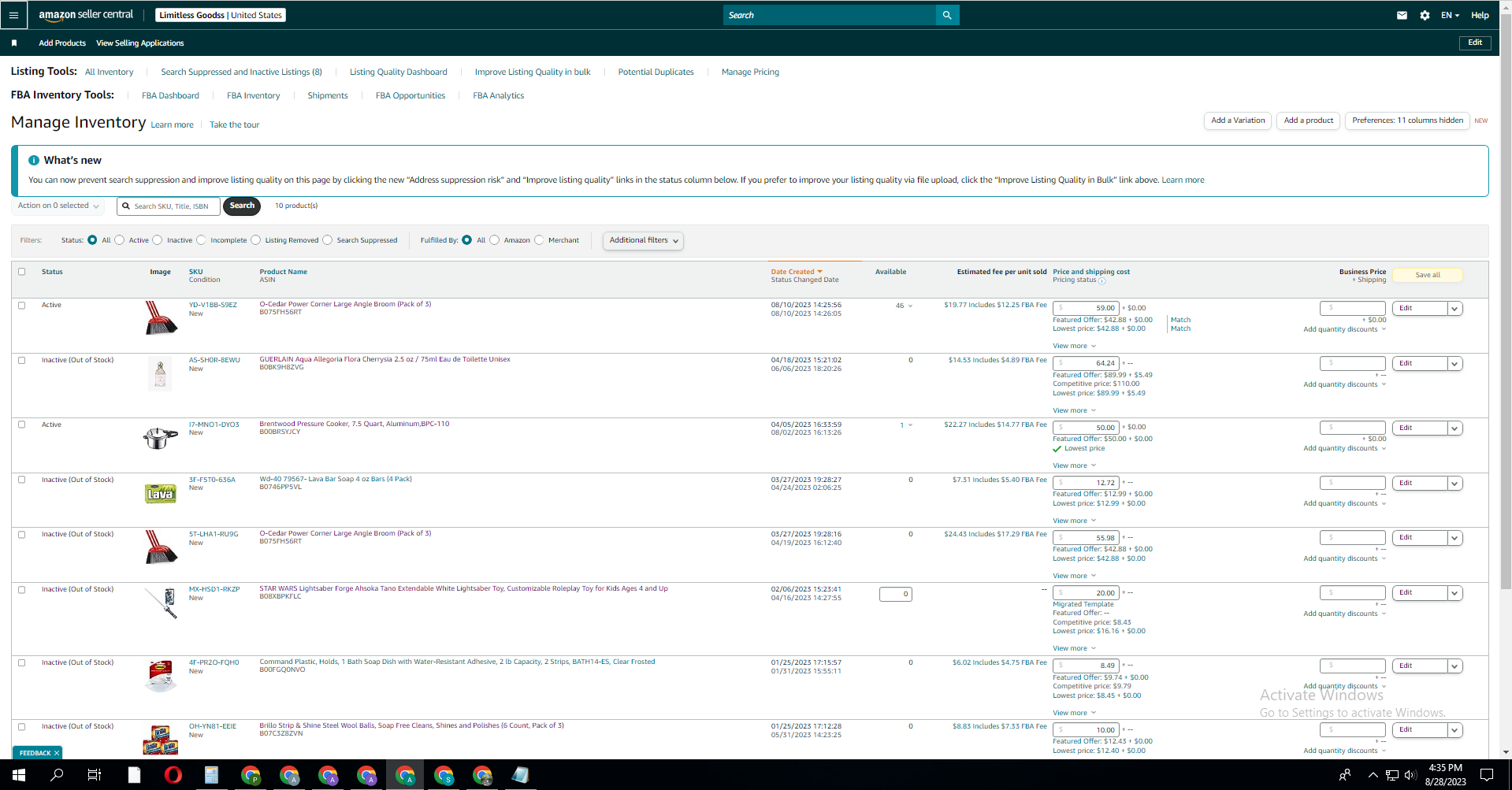Click the yellow Save all button
Screen dimensions: 1512x790
pyautogui.click(x=1428, y=275)
